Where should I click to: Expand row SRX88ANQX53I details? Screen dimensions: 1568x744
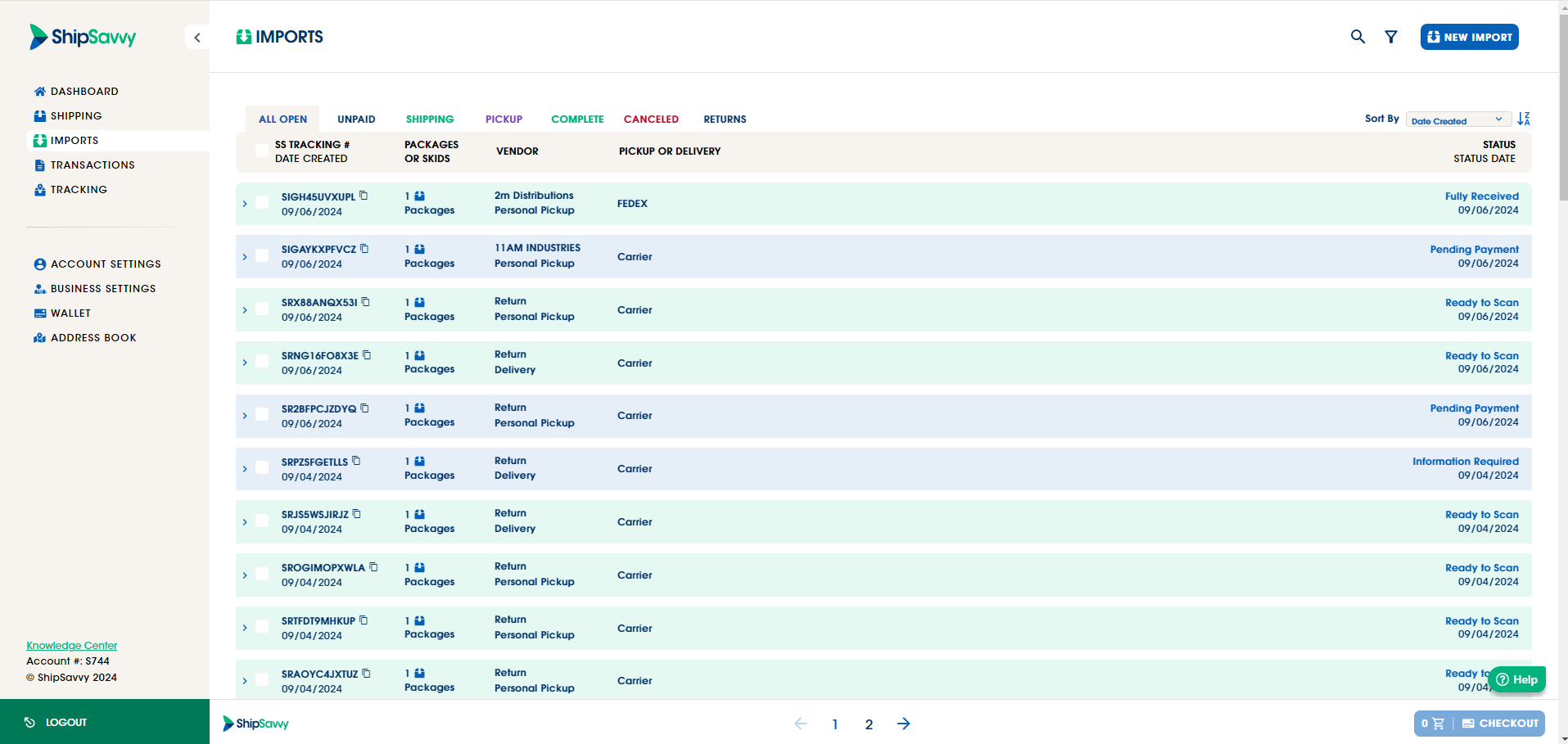pos(245,310)
